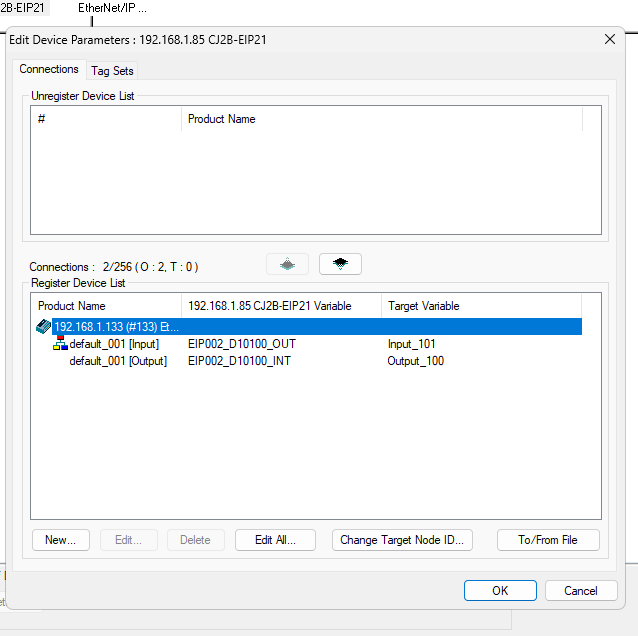Viewport: 638px width, 636px height.
Task: Switch to the Tag Sets tab
Action: click(112, 71)
